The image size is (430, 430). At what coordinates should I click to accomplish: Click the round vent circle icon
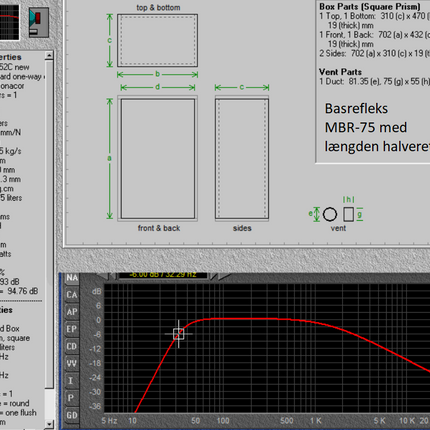pyautogui.click(x=330, y=214)
